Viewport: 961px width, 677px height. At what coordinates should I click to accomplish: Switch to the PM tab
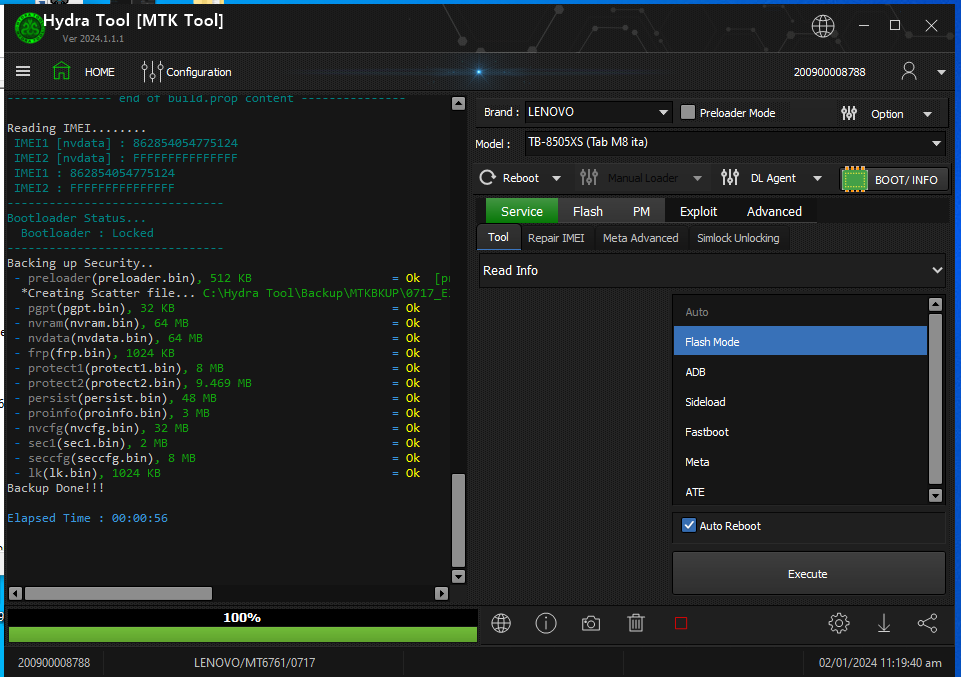(x=641, y=211)
